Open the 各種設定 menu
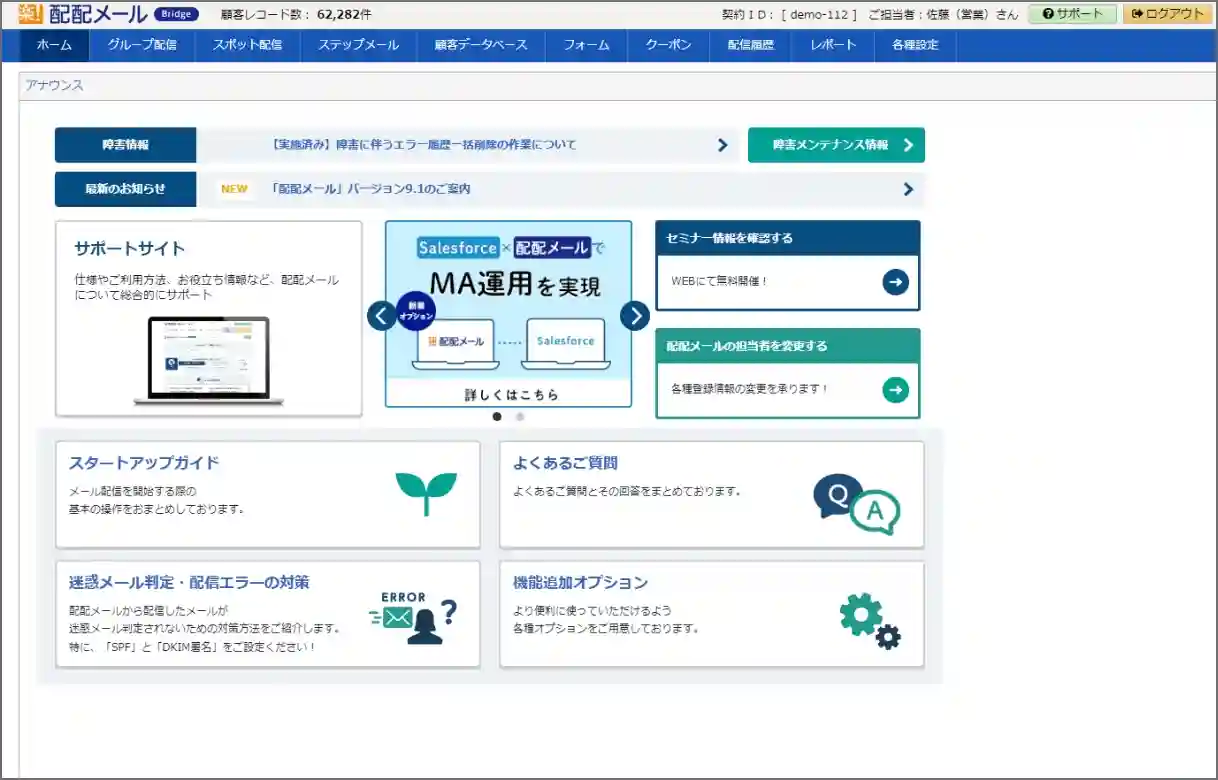The width and height of the screenshot is (1218, 780). click(x=915, y=45)
